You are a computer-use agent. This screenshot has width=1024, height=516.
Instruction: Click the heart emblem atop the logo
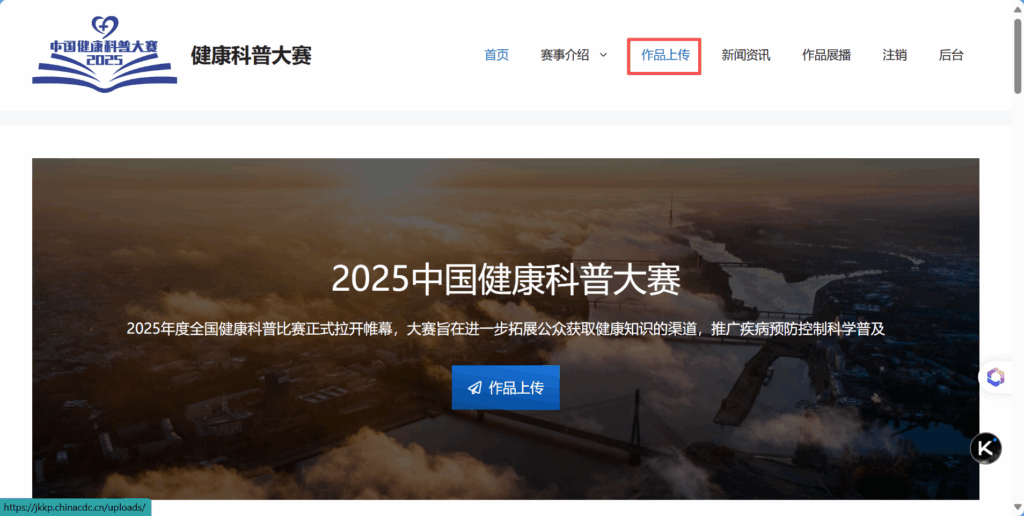pyautogui.click(x=104, y=27)
